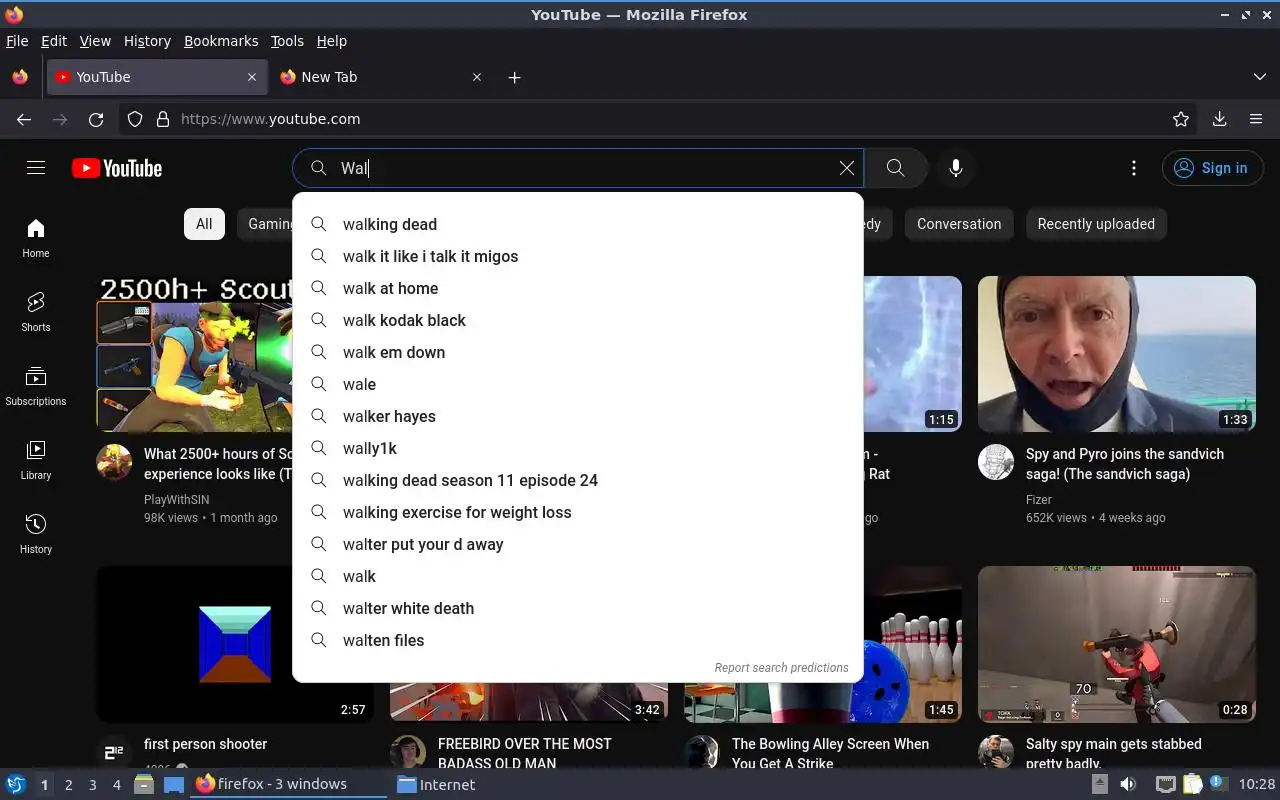Screen dimensions: 1280x800
Task: Click the volume speaker tray icon
Action: 1127,785
